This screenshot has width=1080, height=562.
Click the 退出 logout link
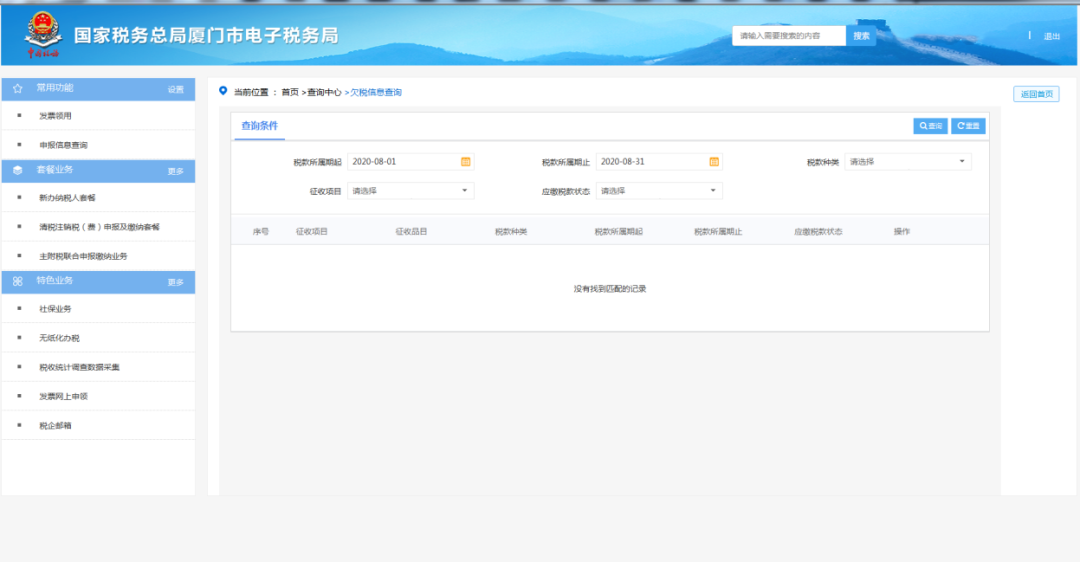click(x=1052, y=37)
